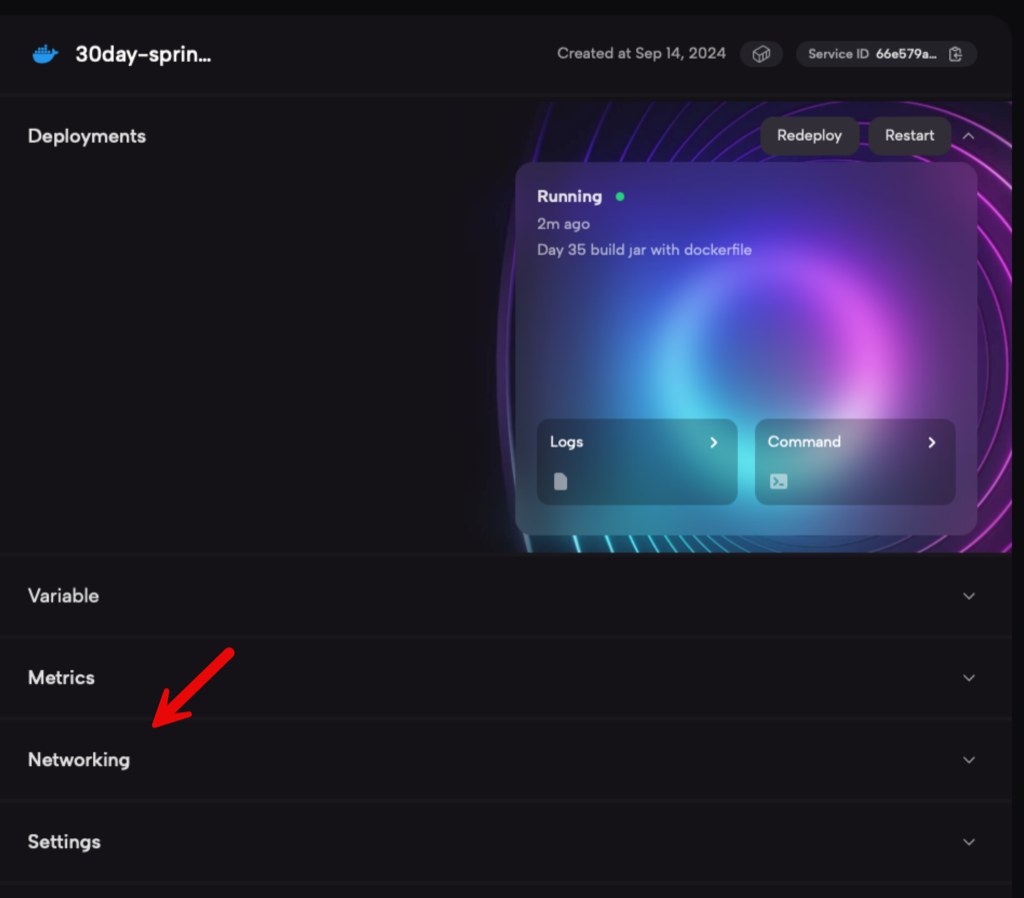Image resolution: width=1024 pixels, height=898 pixels.
Task: Select the Service ID 66e579a... pill
Action: (886, 54)
